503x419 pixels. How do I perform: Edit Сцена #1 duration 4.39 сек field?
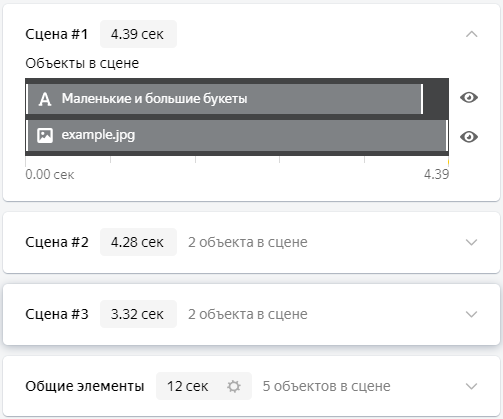point(138,34)
